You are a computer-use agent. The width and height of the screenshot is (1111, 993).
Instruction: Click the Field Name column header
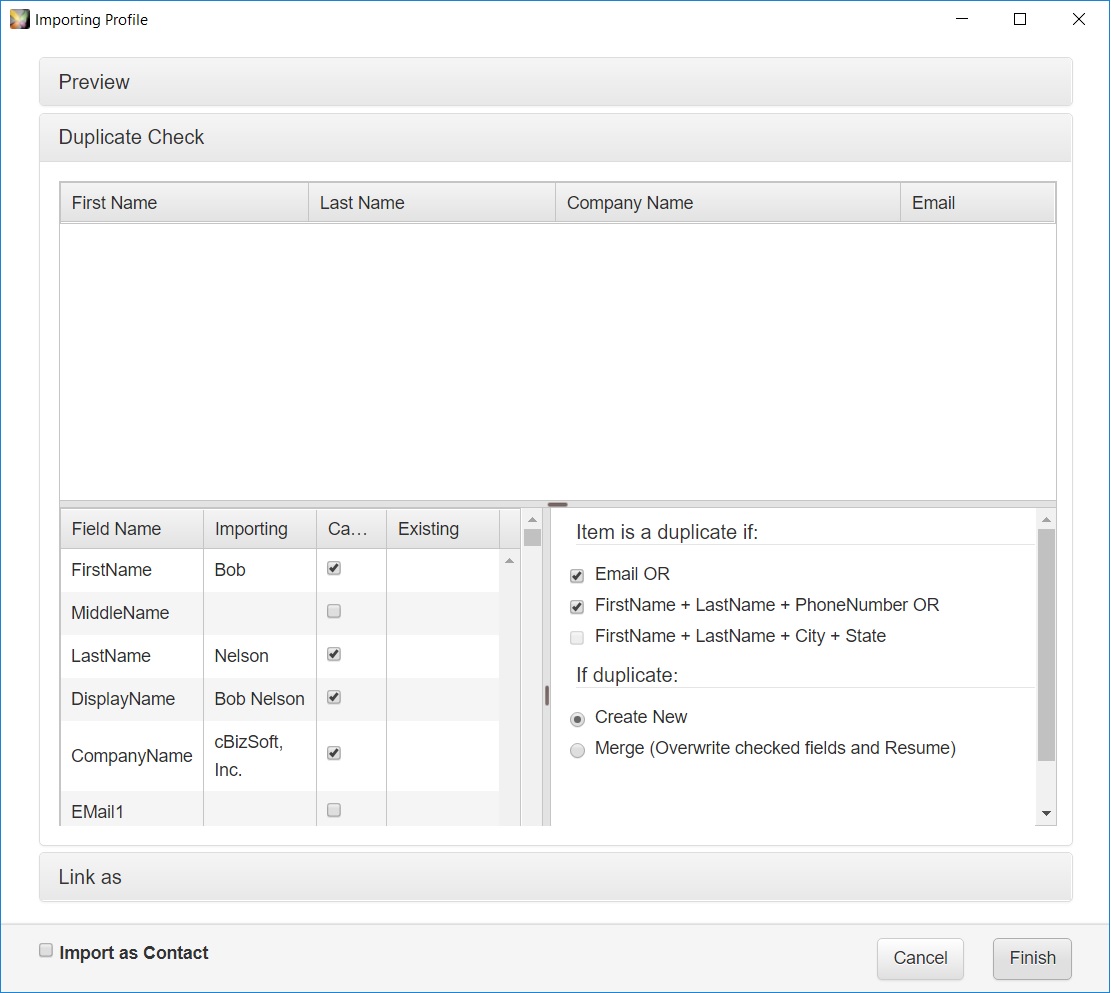click(x=132, y=529)
